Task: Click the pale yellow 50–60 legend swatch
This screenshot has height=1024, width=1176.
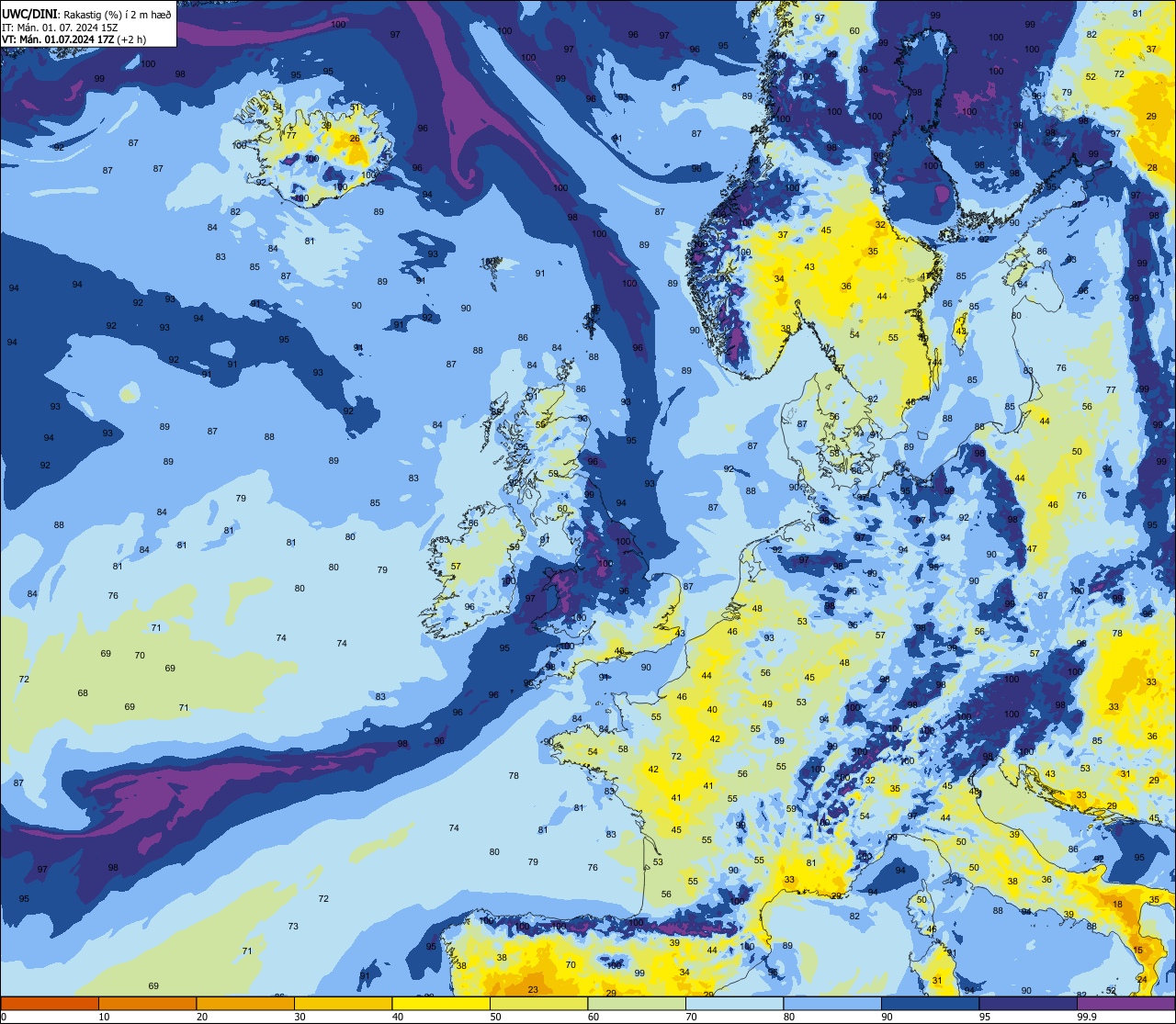Action: (x=538, y=1003)
